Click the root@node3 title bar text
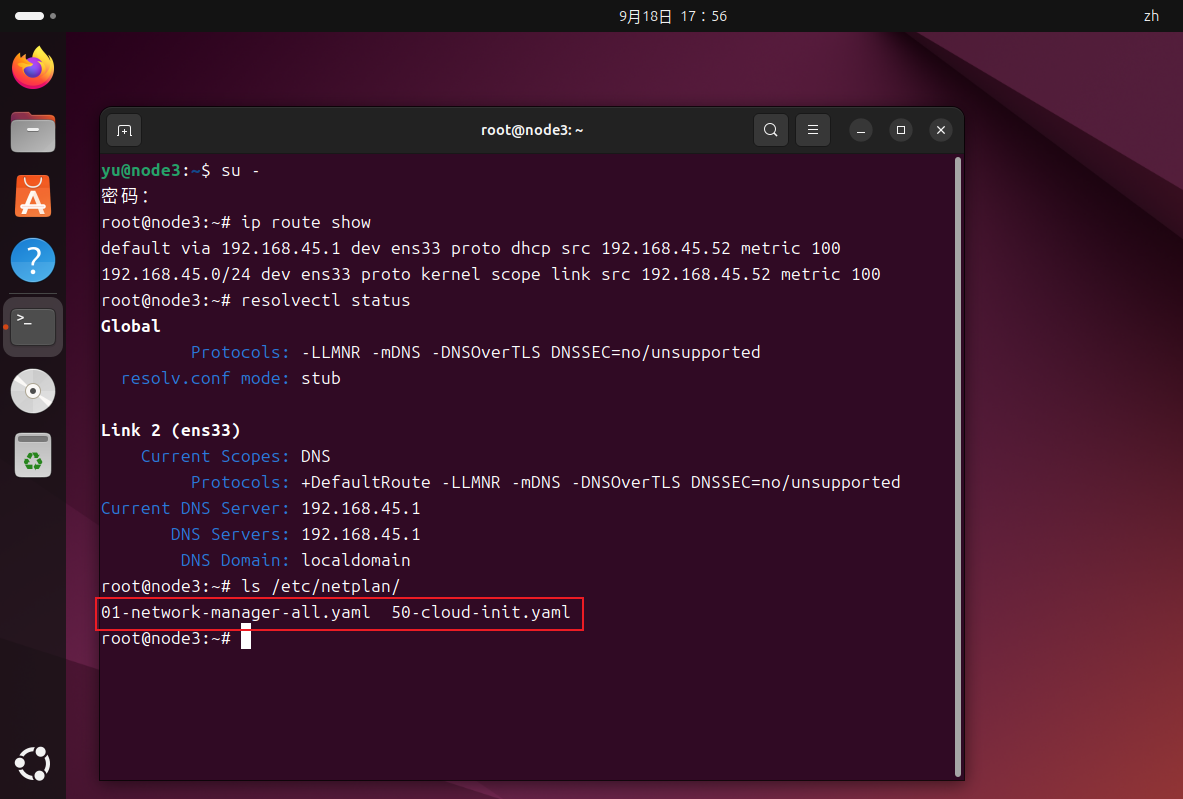Screen dimensions: 1183x799 532,130
